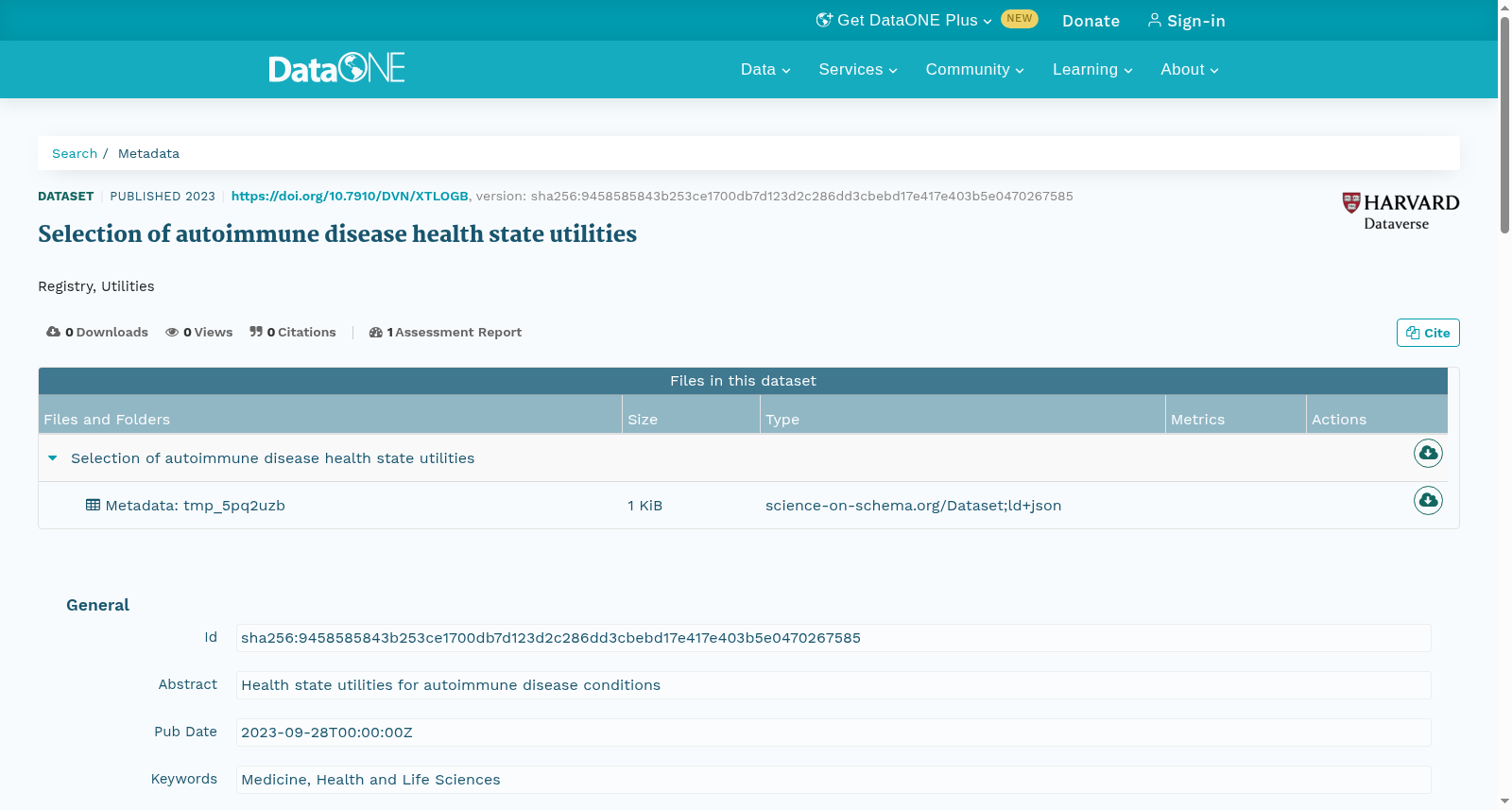Expand the Data menu
1512x810 pixels.
click(765, 69)
